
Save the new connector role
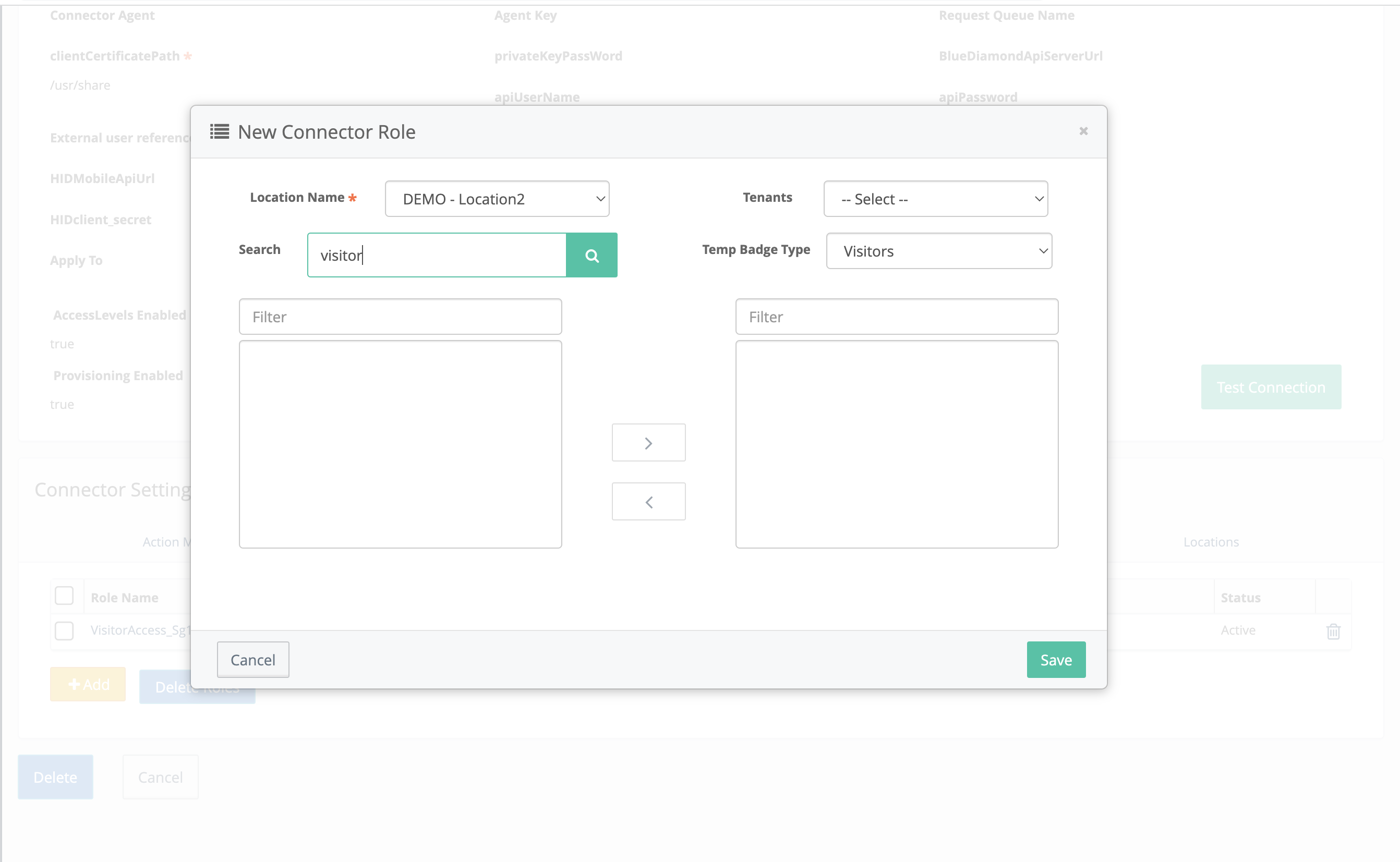point(1056,660)
